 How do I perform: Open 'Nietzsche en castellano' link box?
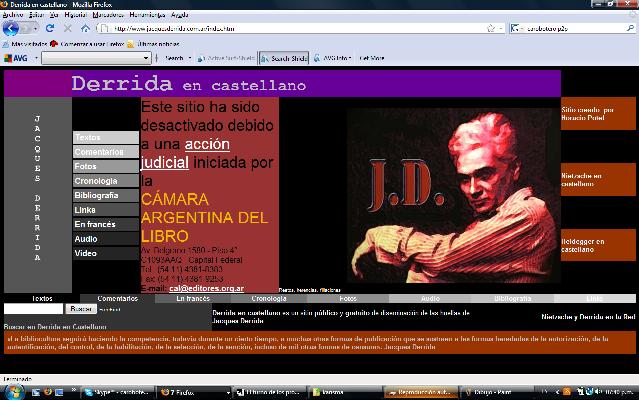598,179
